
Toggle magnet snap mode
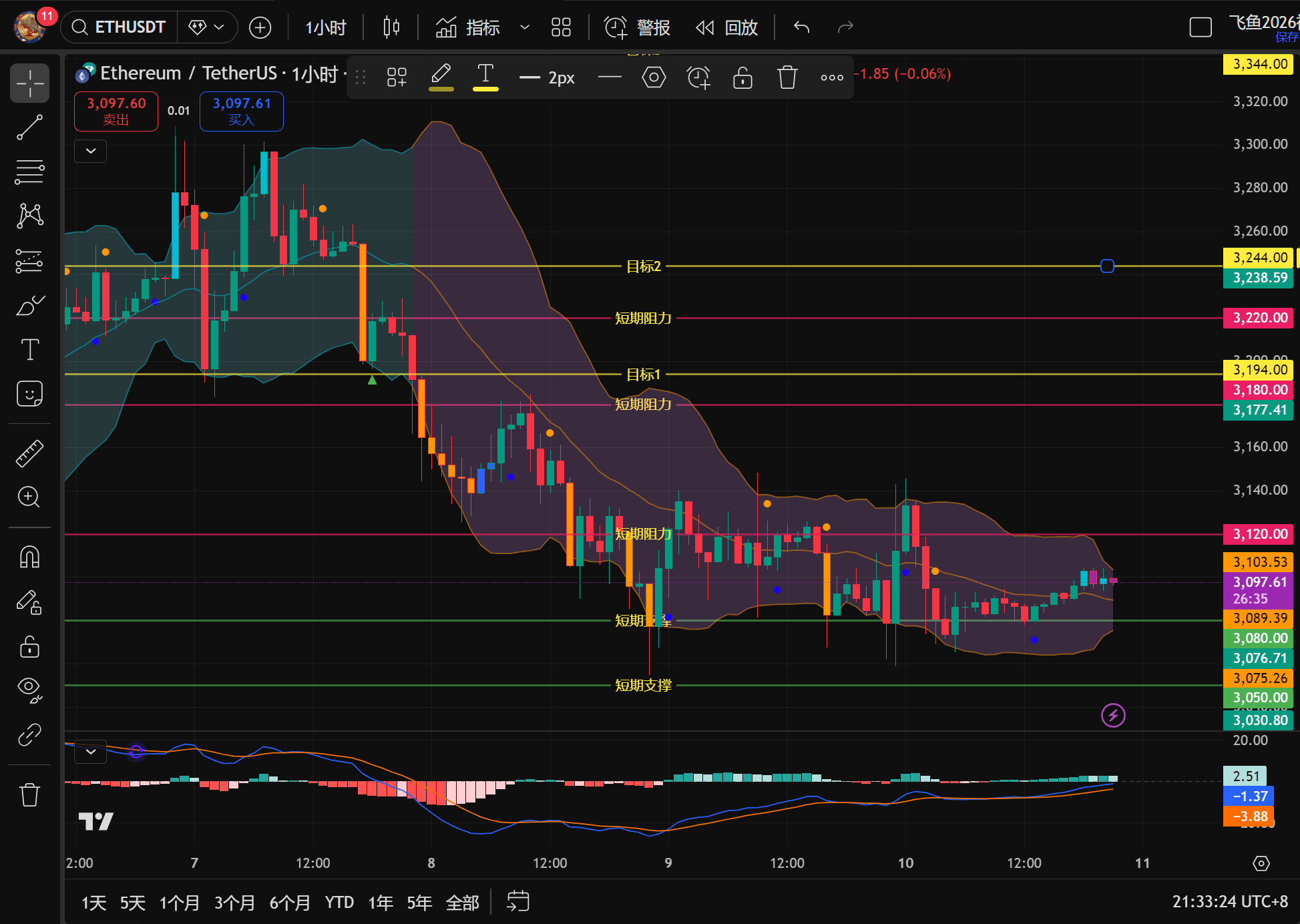coord(29,556)
